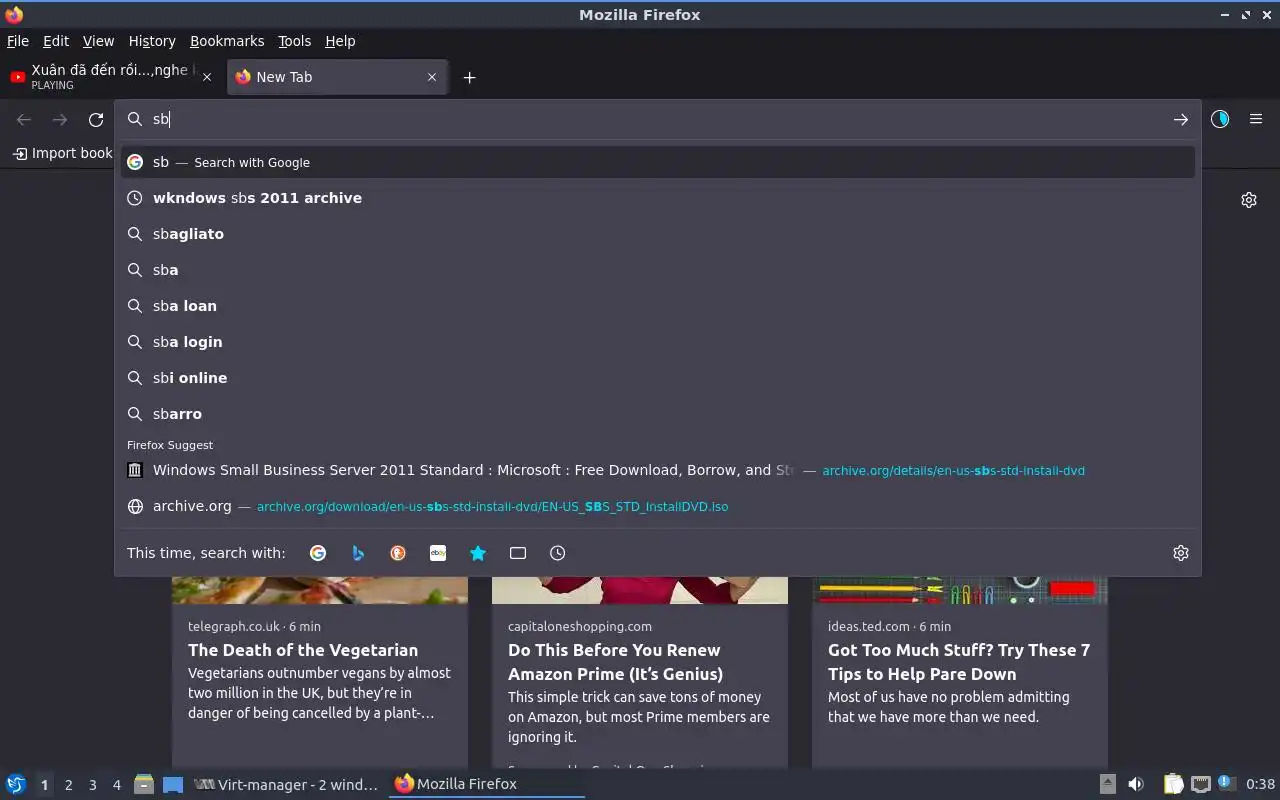1280x800 pixels.
Task: Open the Edit menu
Action: click(56, 41)
